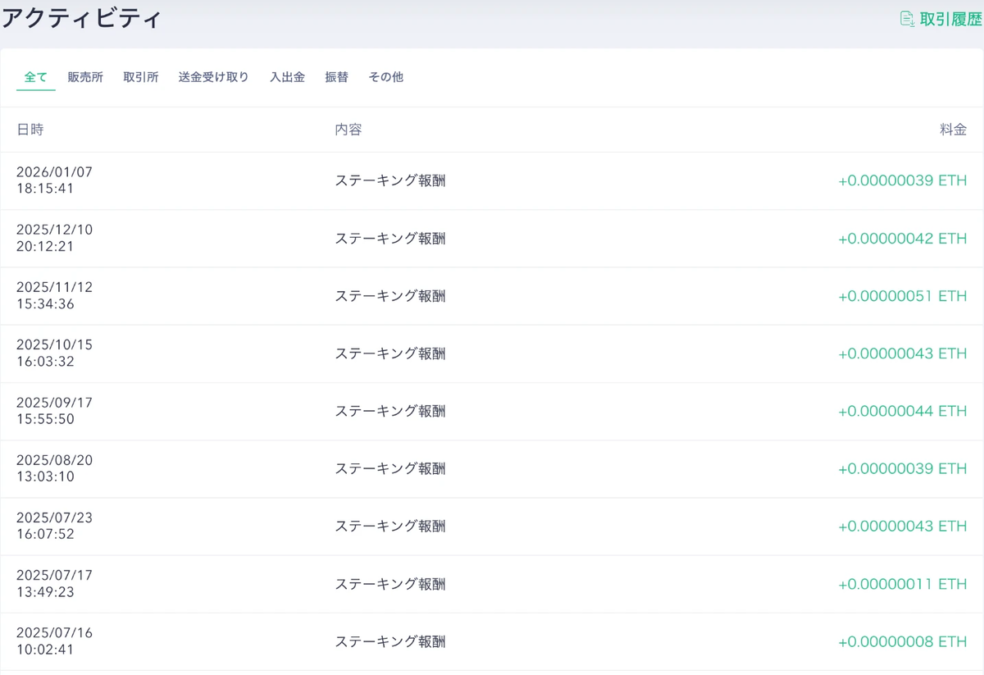Click ステーキング報酬 in the 2025/07/23 row
The height and width of the screenshot is (675, 984).
coord(390,526)
